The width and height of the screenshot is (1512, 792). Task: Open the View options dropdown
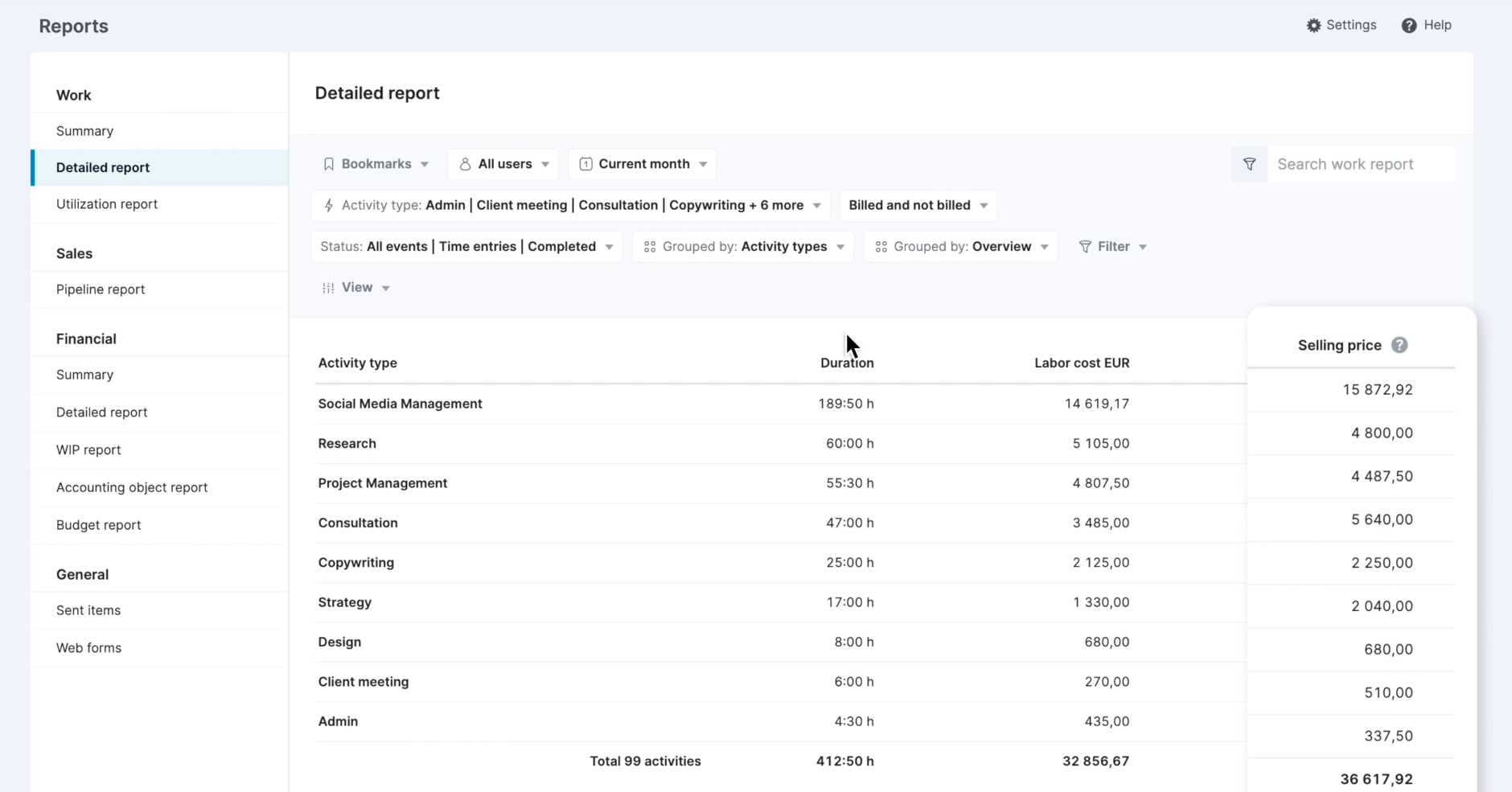coord(356,287)
